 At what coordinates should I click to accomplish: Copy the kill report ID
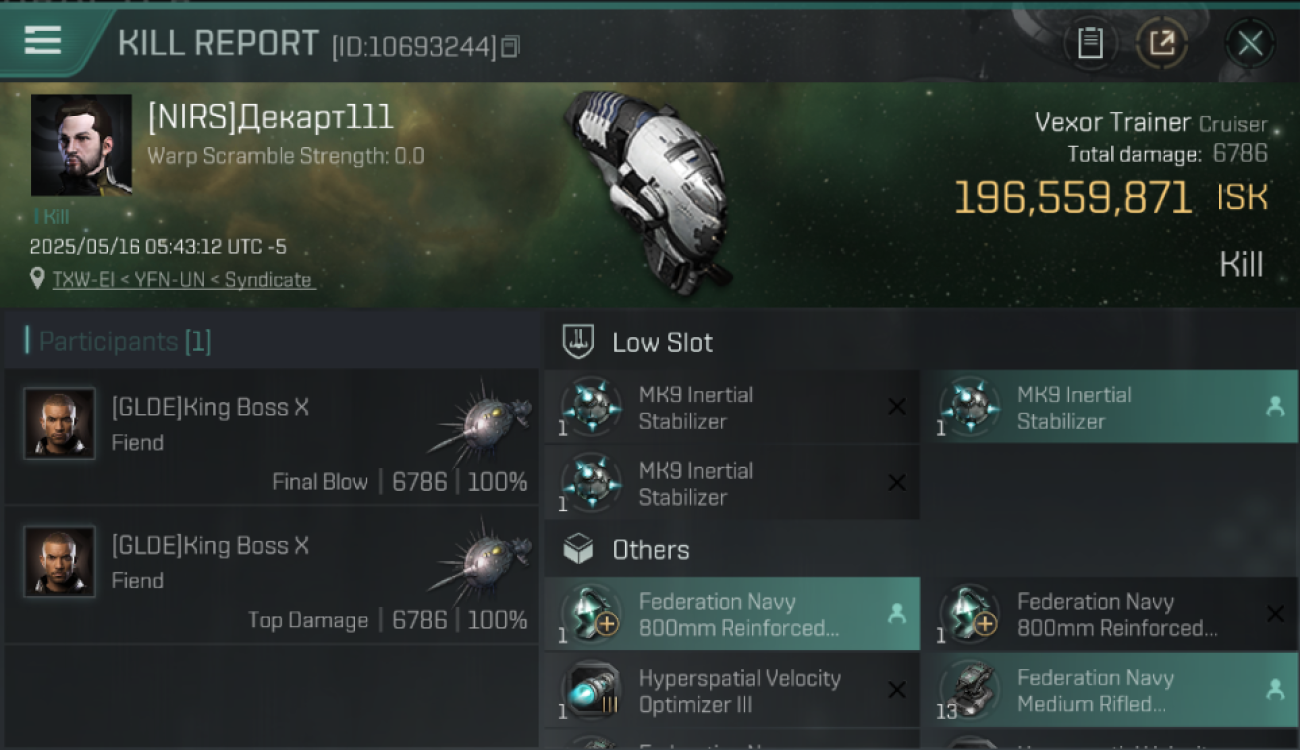click(x=510, y=46)
